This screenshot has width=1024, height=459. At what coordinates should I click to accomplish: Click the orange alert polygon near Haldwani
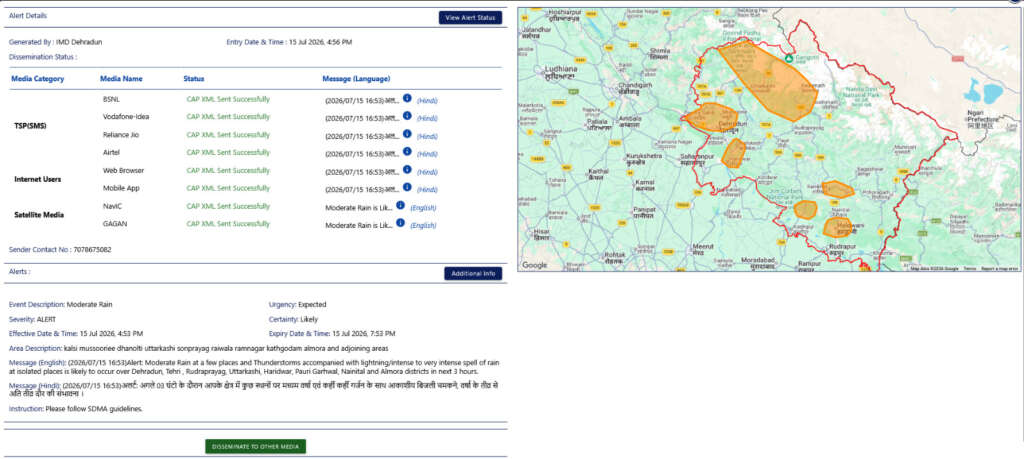[838, 228]
